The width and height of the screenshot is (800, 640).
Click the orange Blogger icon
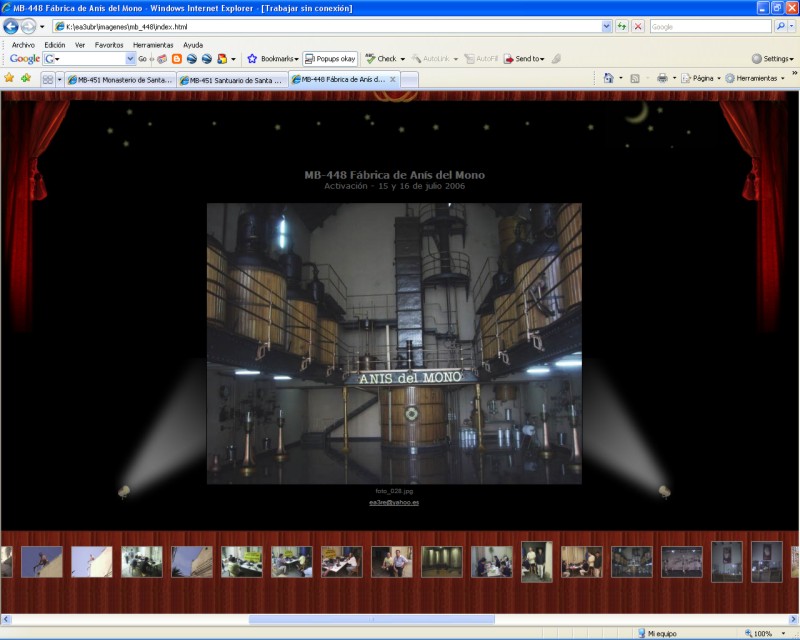[177, 59]
